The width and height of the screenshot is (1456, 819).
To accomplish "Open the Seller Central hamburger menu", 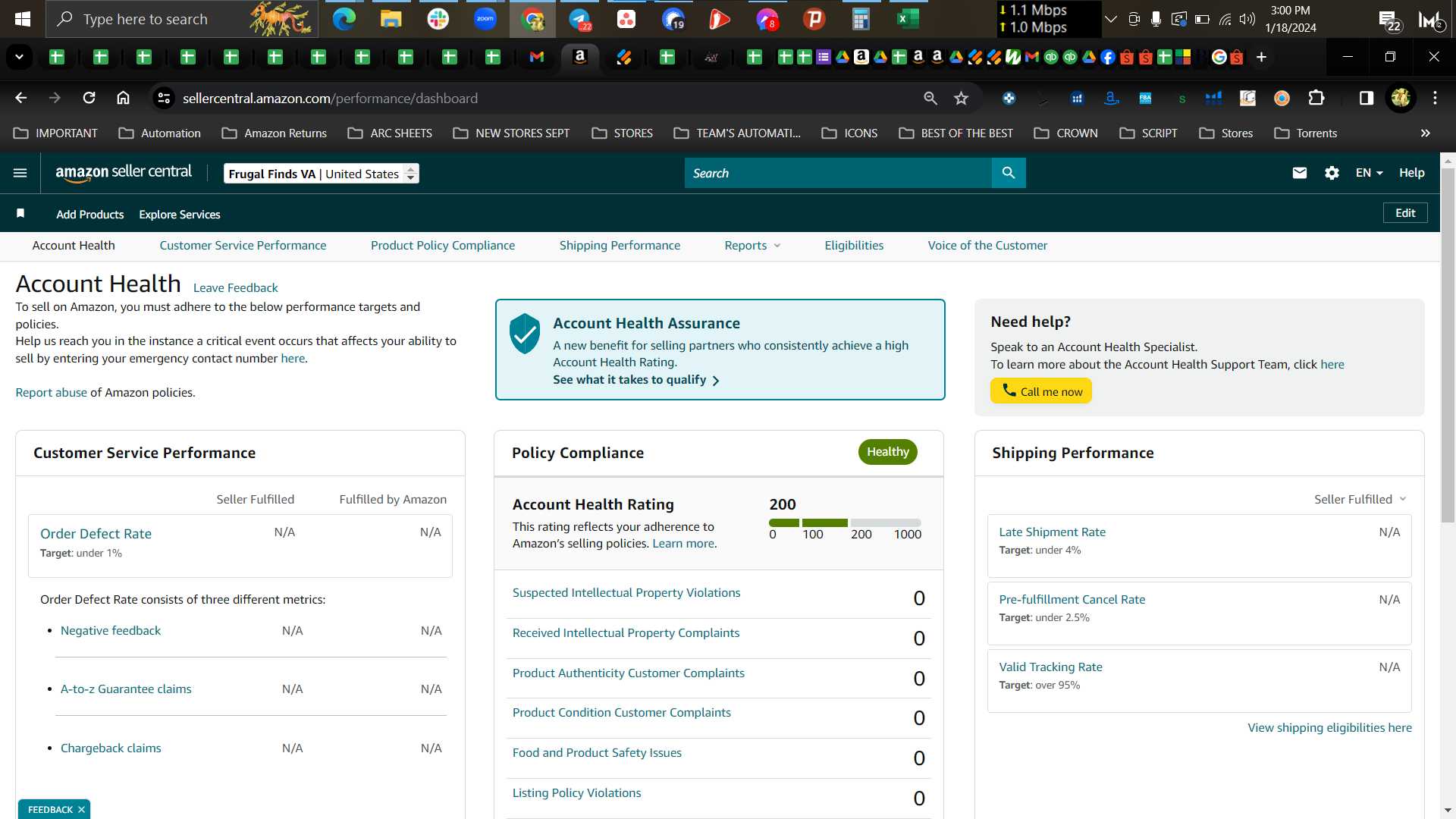I will [20, 173].
